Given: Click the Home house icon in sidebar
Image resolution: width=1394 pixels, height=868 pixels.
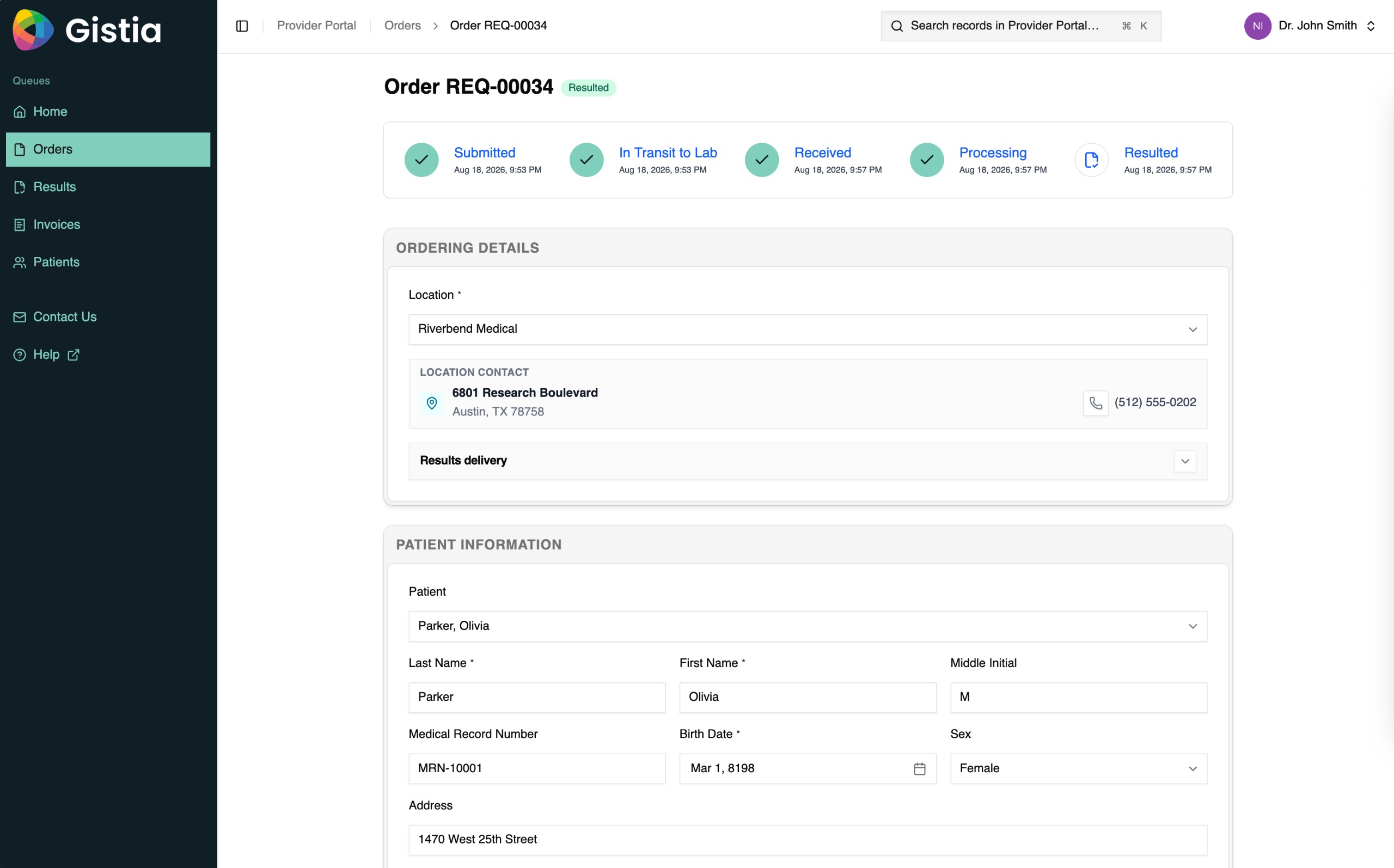Looking at the screenshot, I should point(20,112).
